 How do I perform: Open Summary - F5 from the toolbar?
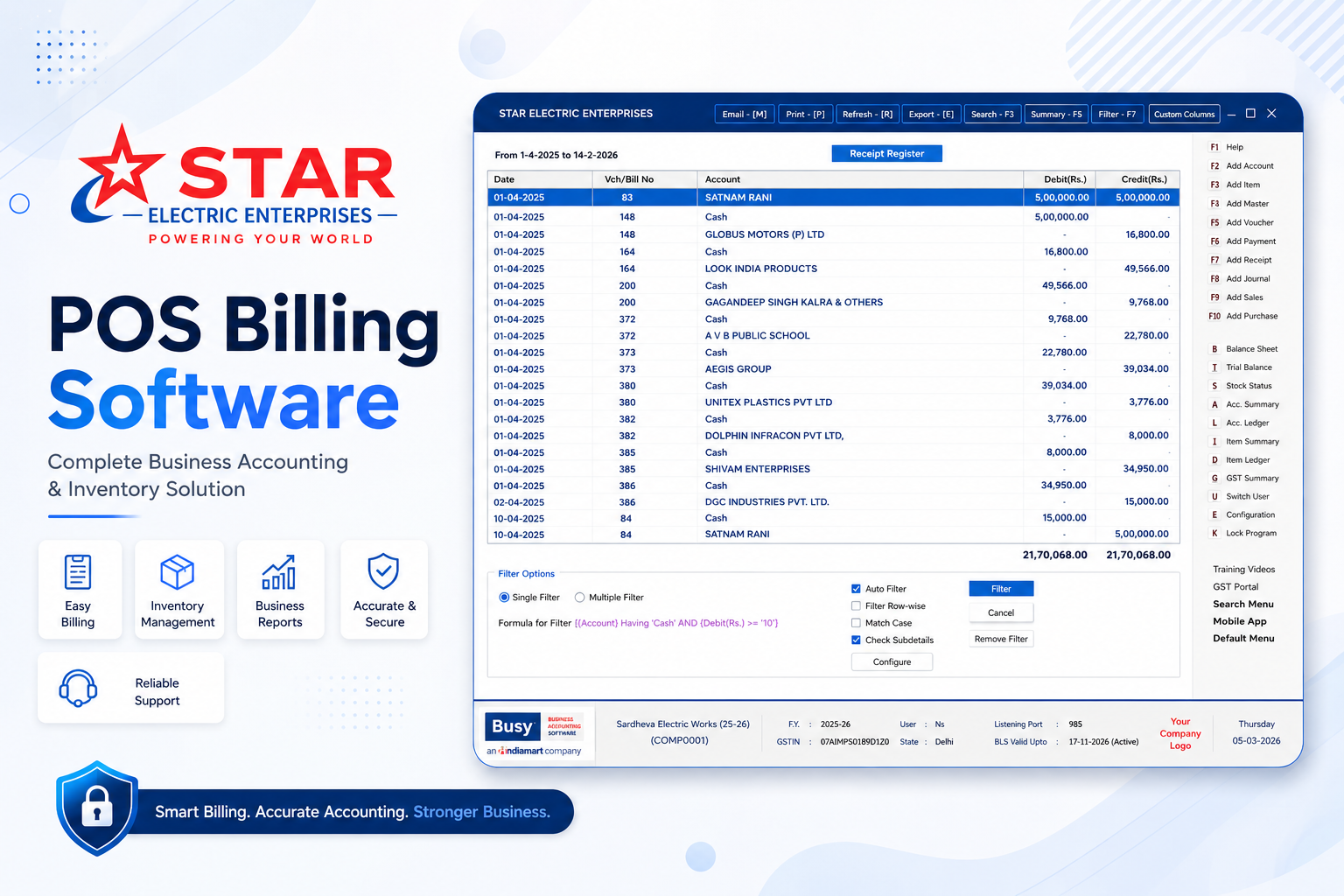pyautogui.click(x=1056, y=115)
